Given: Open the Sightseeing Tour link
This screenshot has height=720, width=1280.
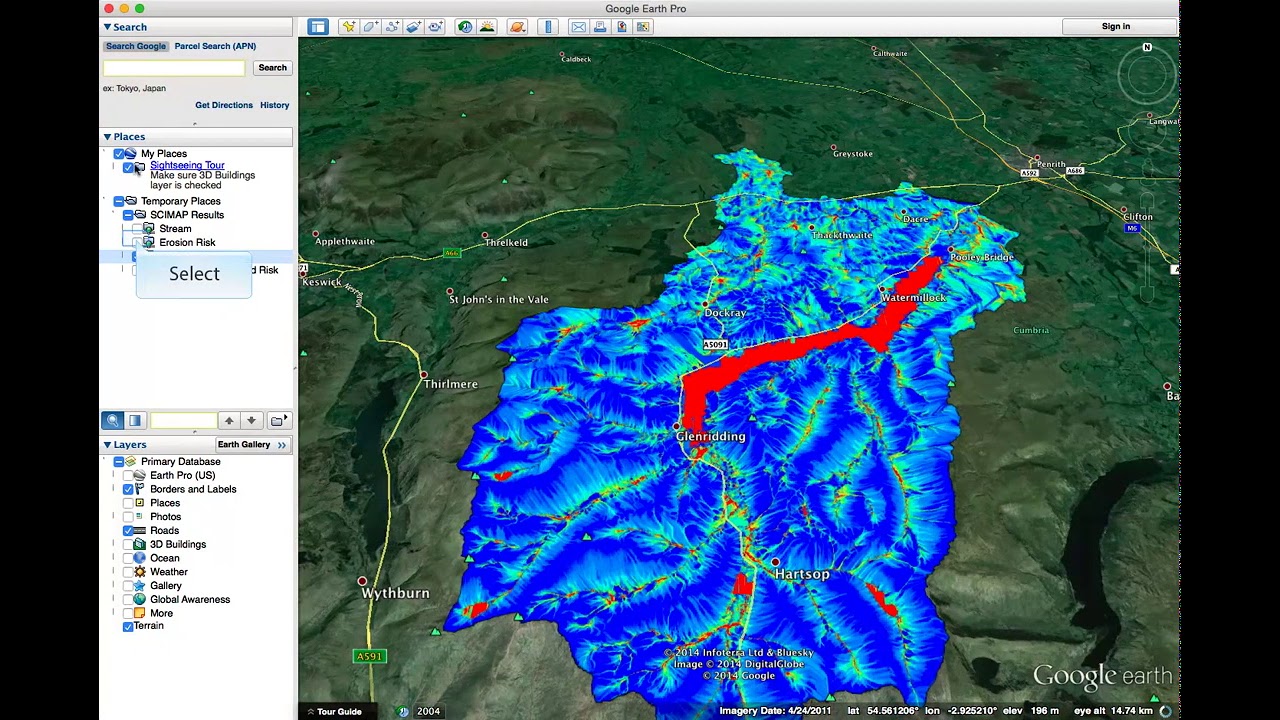Looking at the screenshot, I should click(x=187, y=165).
